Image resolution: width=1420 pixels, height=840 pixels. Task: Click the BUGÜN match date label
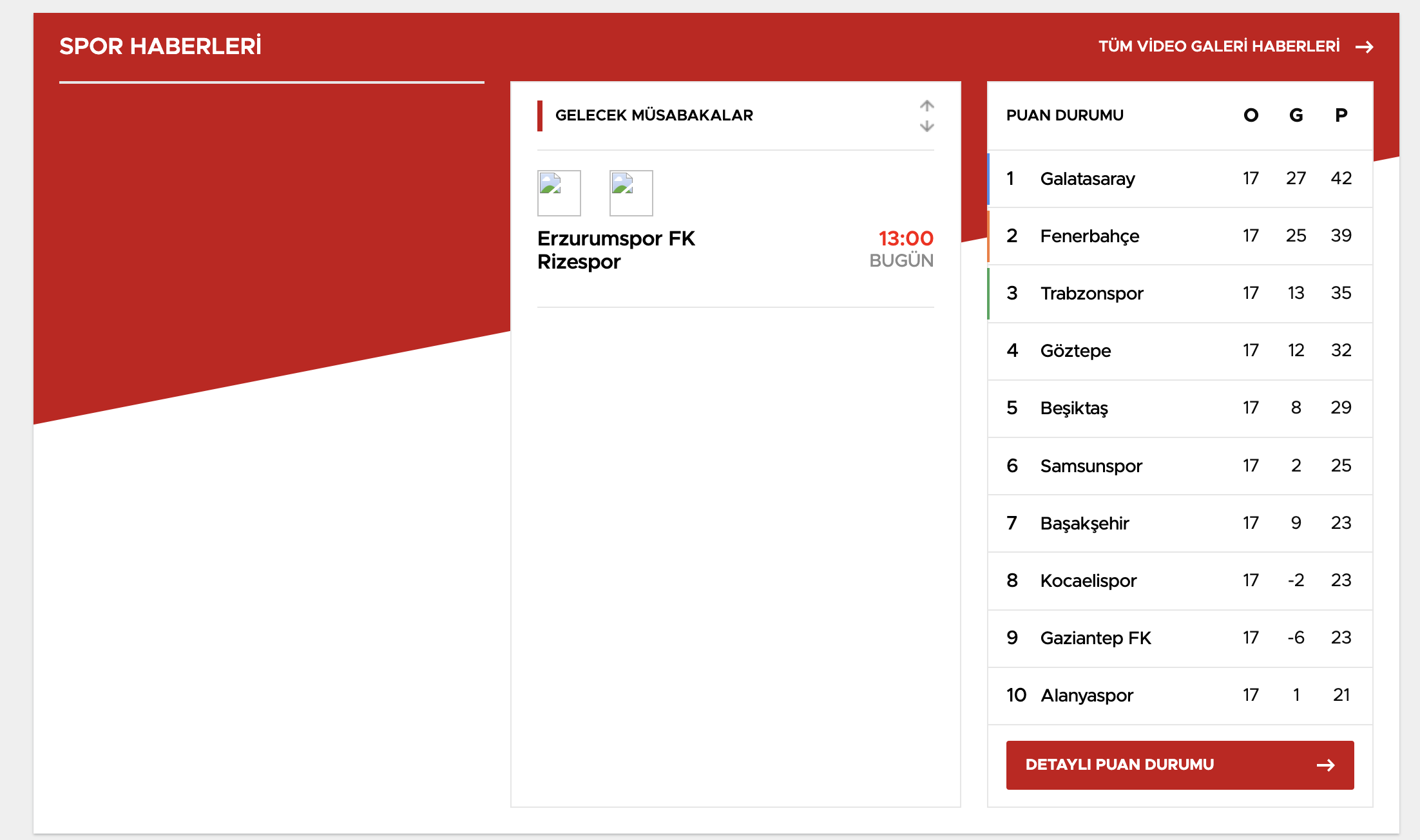tap(901, 260)
